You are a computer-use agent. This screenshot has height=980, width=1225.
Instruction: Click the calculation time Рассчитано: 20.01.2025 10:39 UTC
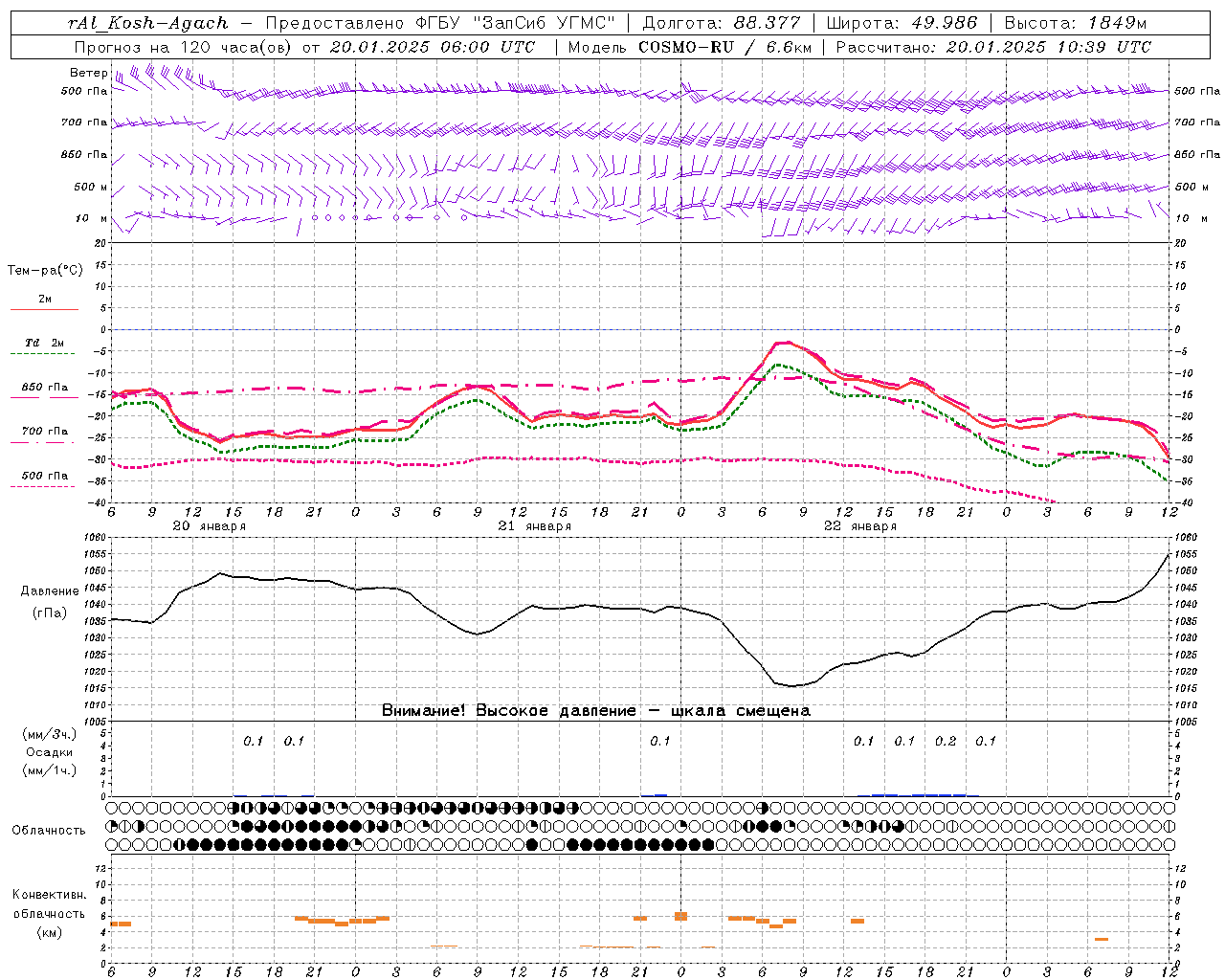pos(993,46)
